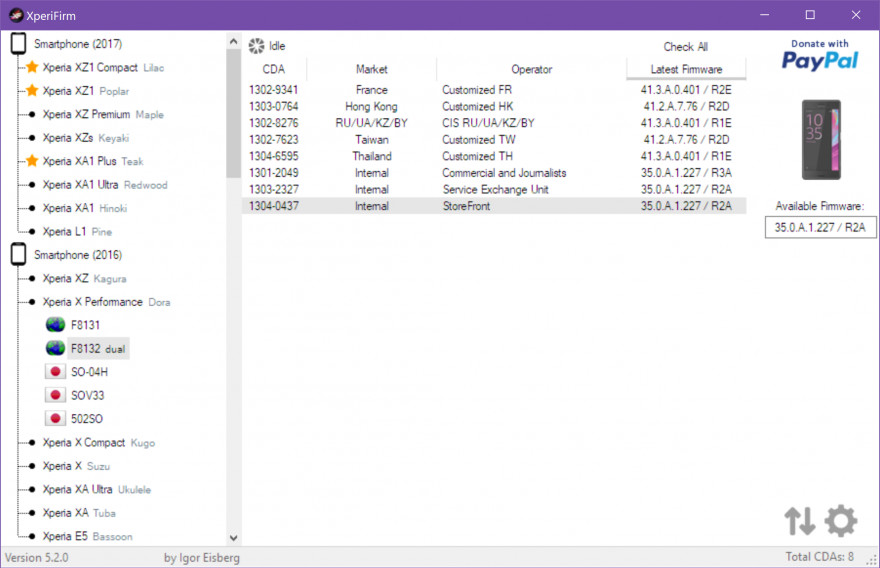Click the Smartphone (2017) phone icon
This screenshot has width=880, height=568.
point(18,43)
